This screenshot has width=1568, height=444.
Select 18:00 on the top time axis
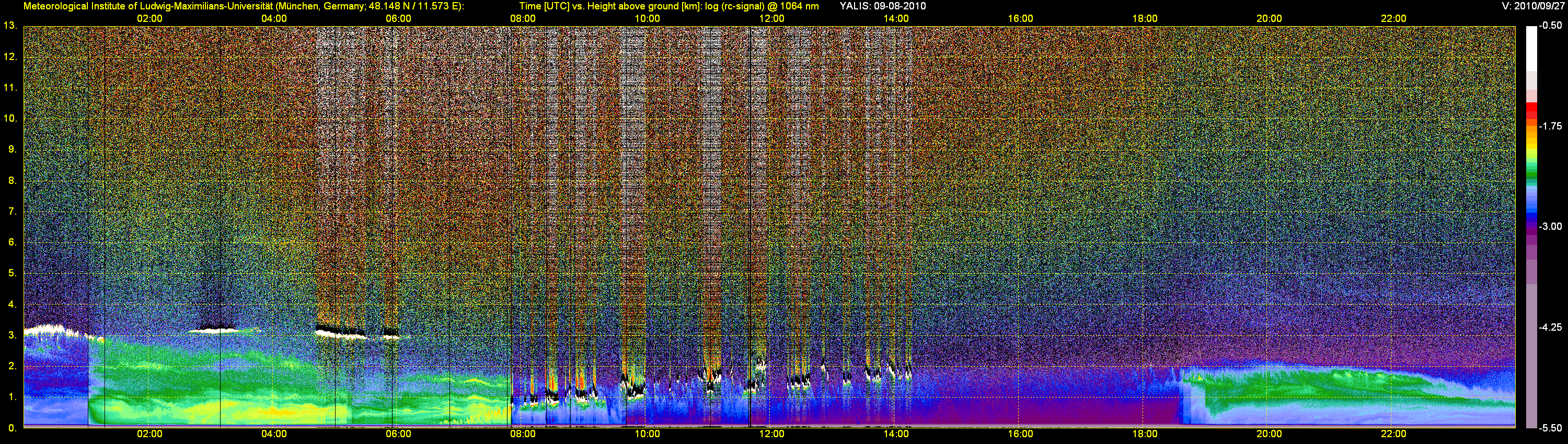coord(1145,19)
